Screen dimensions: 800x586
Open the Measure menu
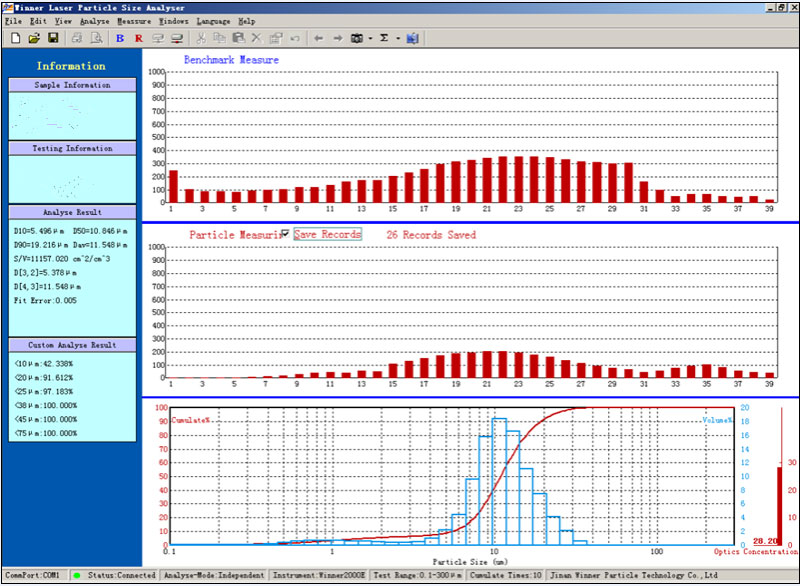(x=135, y=20)
